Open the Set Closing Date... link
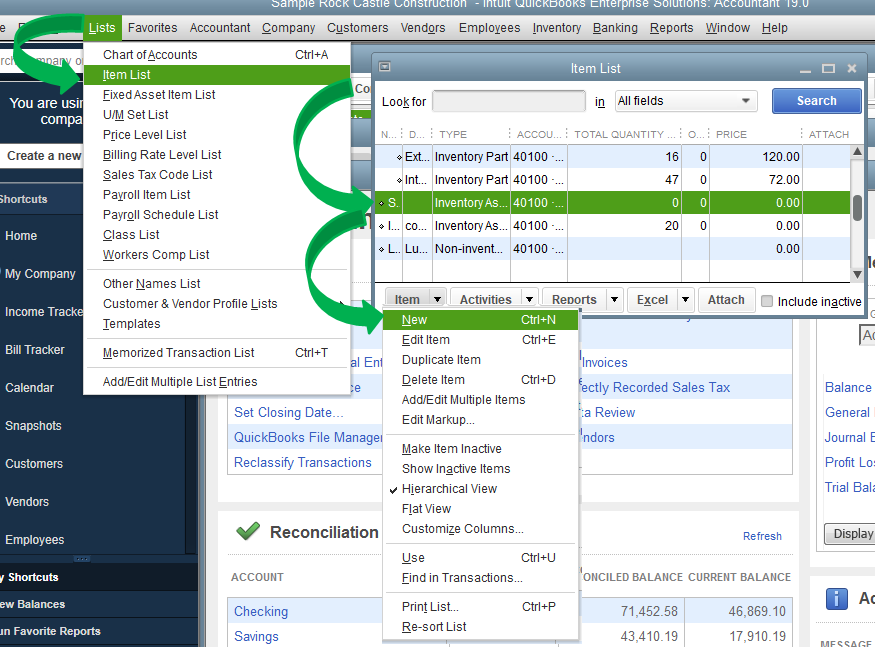 pyautogui.click(x=289, y=413)
